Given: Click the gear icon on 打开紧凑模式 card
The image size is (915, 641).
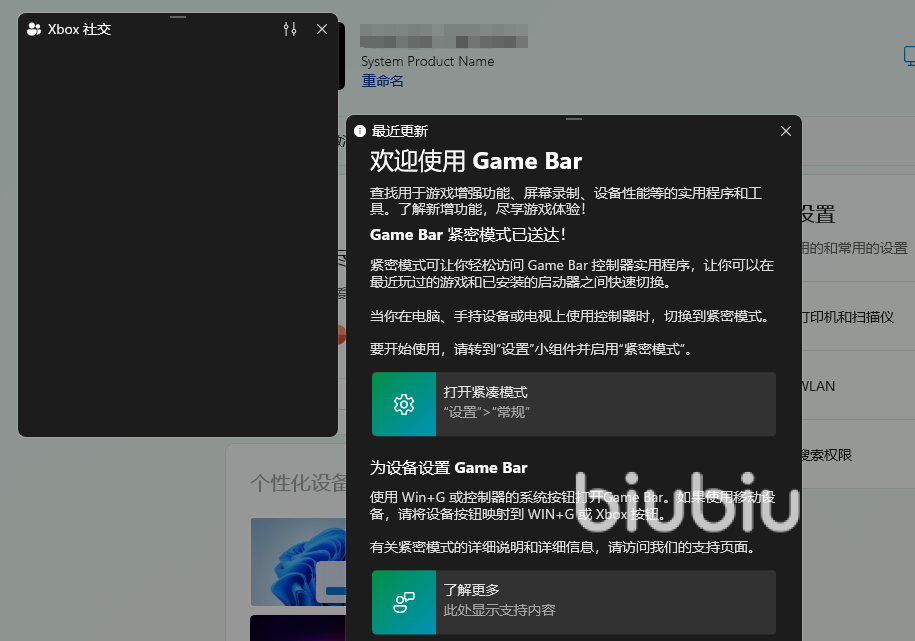Looking at the screenshot, I should [x=404, y=404].
